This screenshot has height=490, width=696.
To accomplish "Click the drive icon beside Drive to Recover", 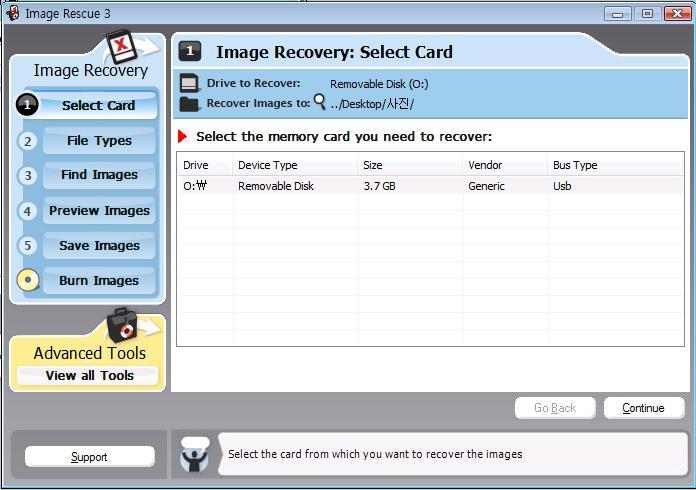I will (190, 83).
